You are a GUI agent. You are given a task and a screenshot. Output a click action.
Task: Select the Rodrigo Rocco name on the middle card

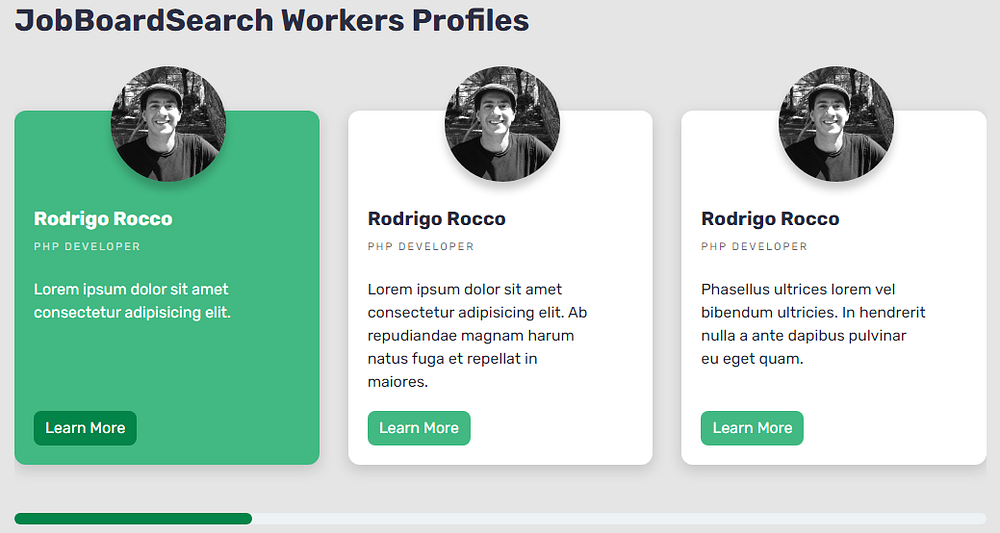point(437,219)
